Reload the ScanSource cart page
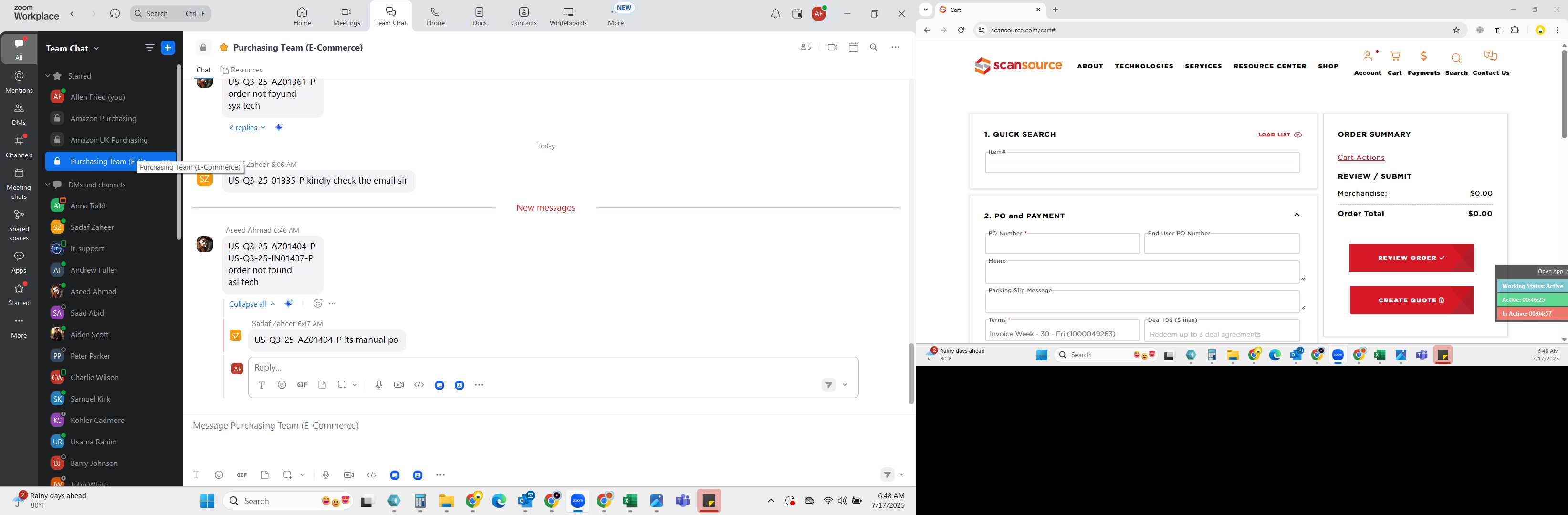1568x515 pixels. [961, 31]
